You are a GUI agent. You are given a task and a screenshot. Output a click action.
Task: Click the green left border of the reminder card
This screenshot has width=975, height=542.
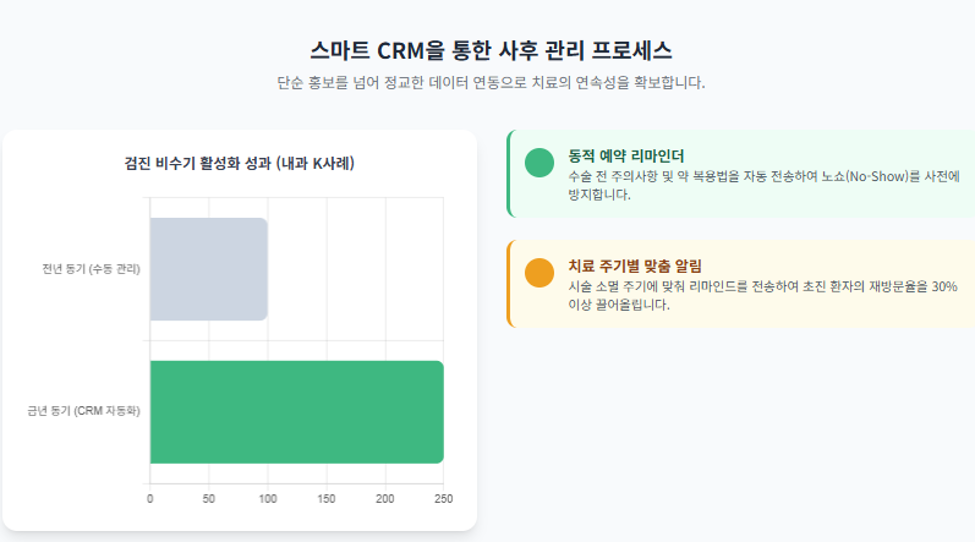(x=509, y=173)
